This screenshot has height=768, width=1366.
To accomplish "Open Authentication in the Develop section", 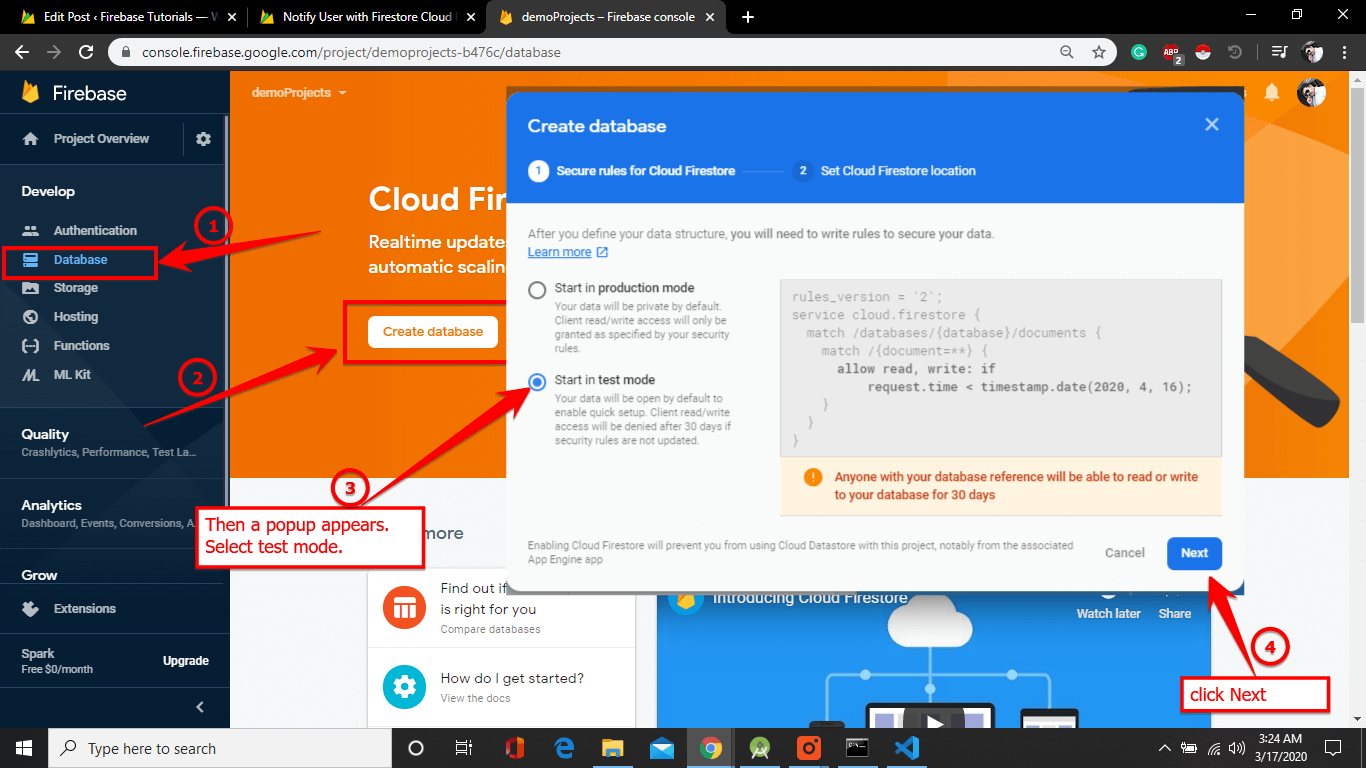I will click(95, 230).
